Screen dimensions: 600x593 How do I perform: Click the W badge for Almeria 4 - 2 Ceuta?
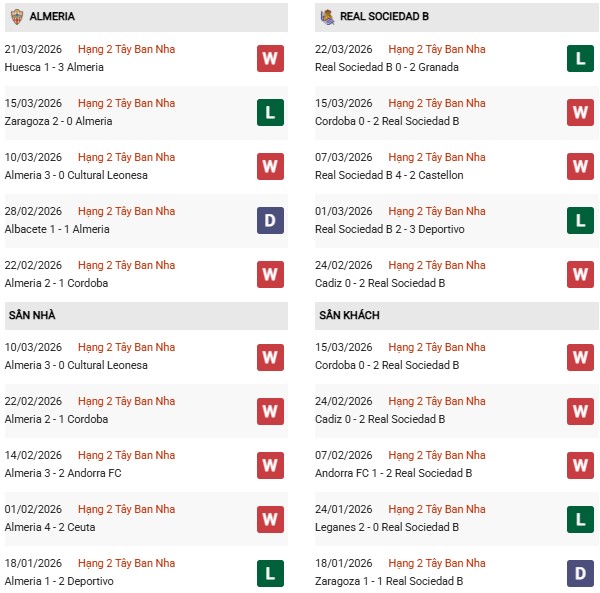[x=270, y=519]
